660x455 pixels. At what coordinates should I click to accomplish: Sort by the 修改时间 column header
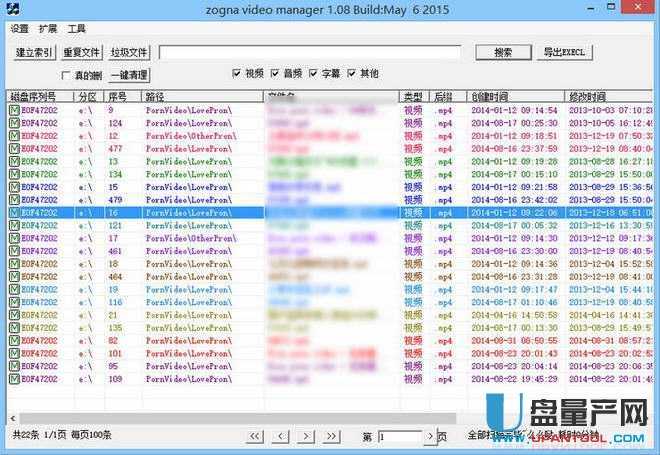[x=609, y=97]
